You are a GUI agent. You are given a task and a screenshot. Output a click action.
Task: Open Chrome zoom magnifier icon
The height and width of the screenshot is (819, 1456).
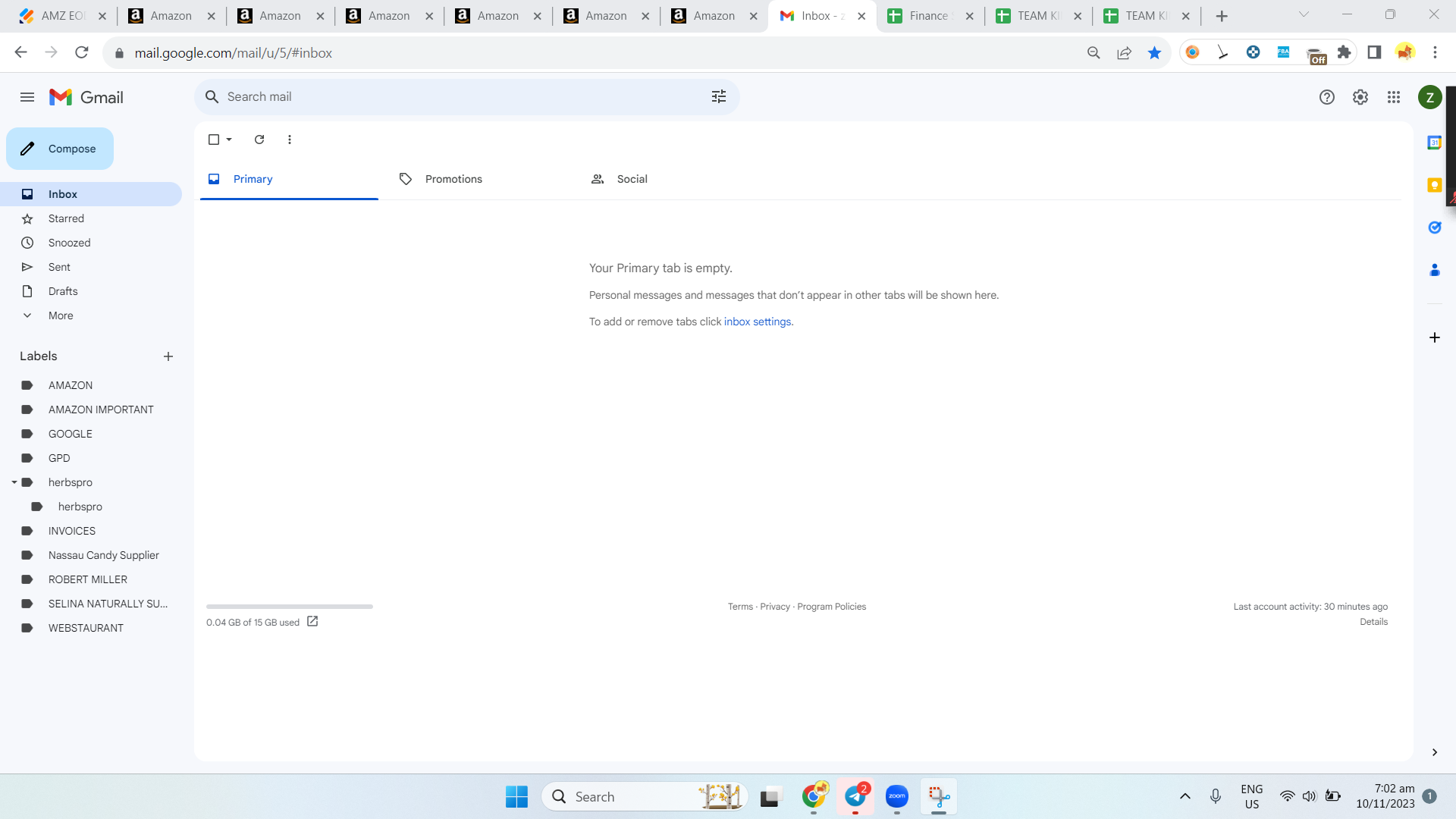pos(1094,53)
